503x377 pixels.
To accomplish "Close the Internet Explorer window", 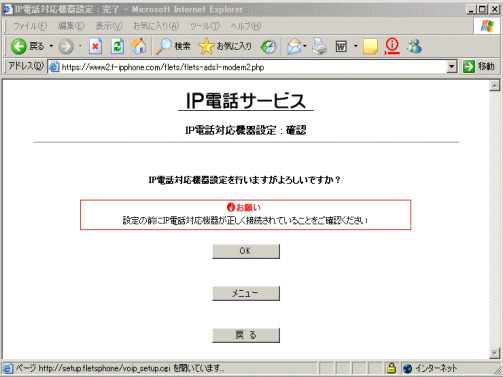I will [x=495, y=9].
